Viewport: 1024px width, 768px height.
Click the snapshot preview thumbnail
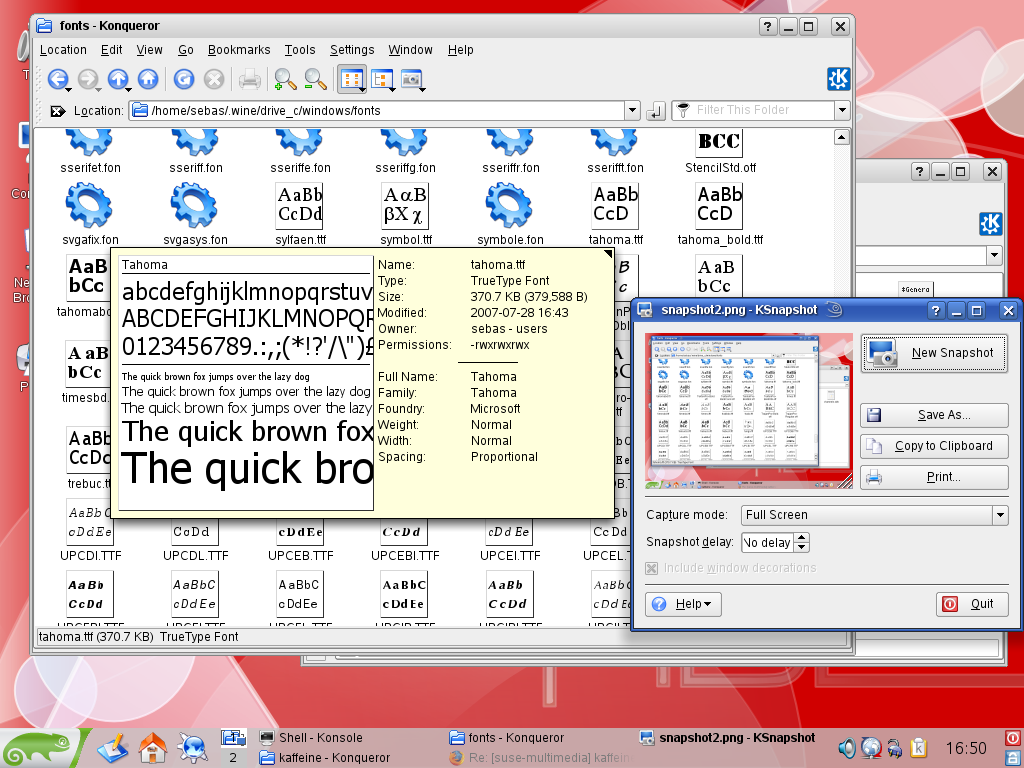pyautogui.click(x=748, y=411)
